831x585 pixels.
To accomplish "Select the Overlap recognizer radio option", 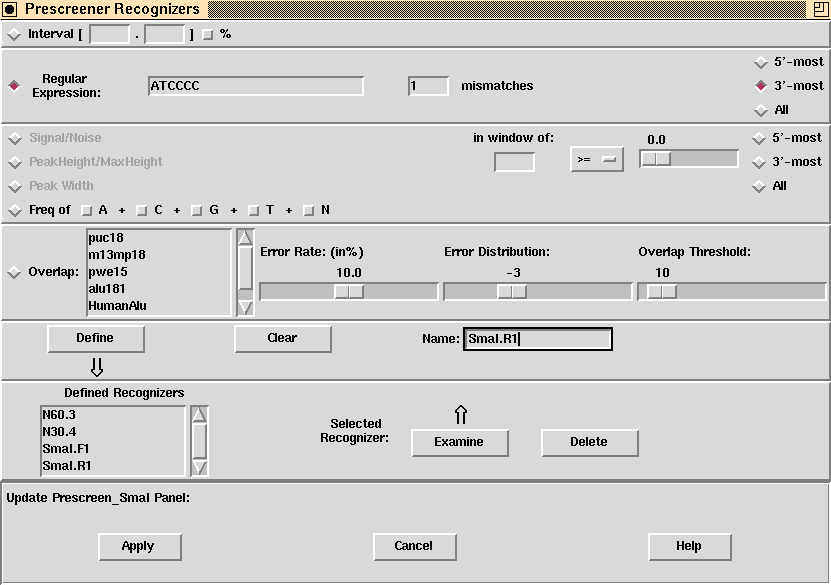I will click(14, 272).
